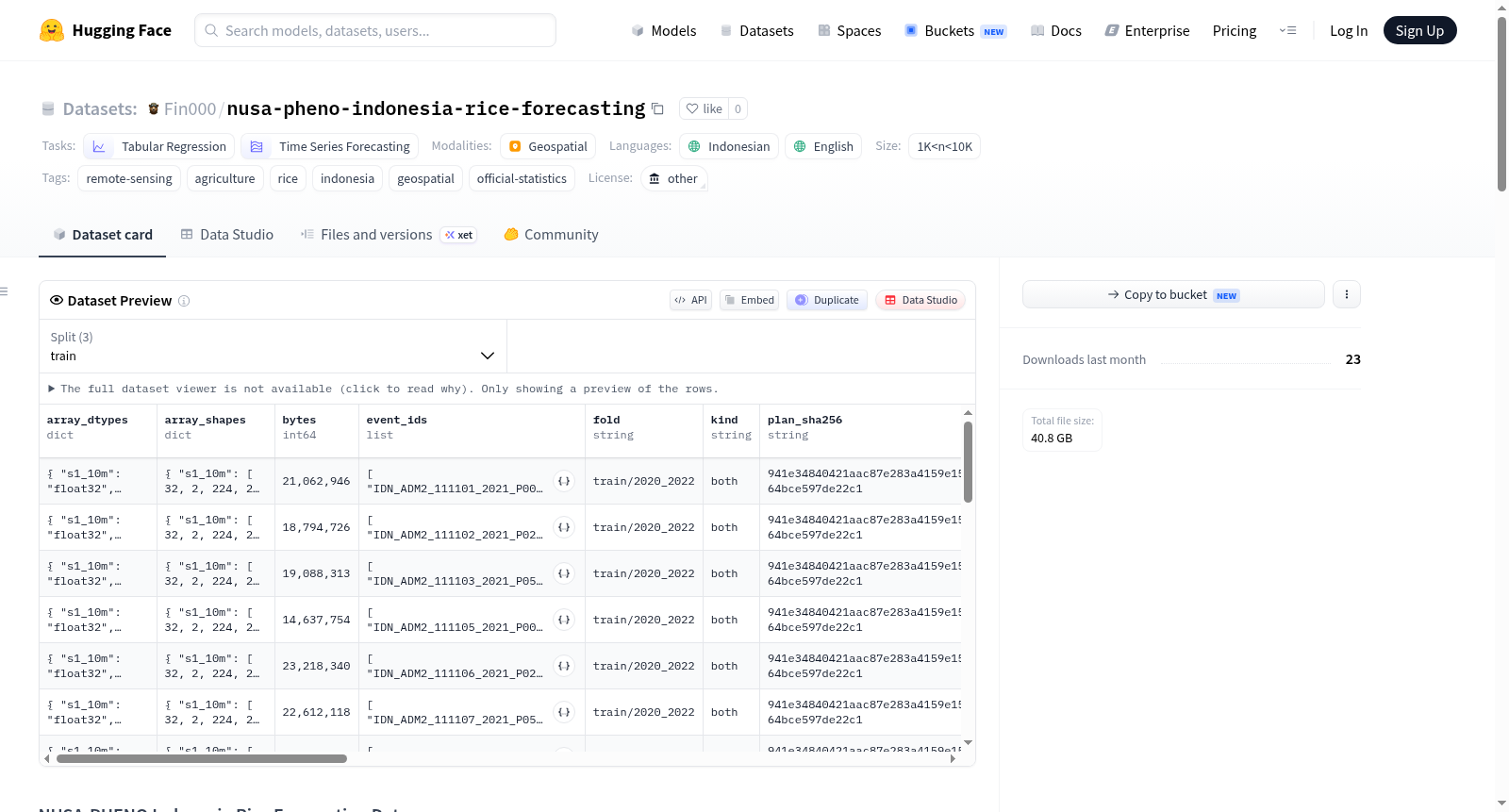Open the Models page
This screenshot has width=1509, height=812.
pos(664,31)
